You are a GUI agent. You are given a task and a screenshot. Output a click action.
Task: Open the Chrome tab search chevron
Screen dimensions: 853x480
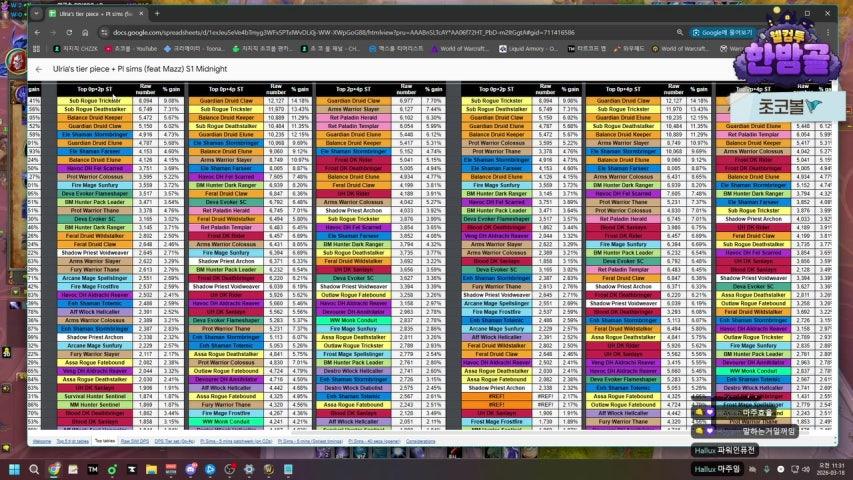tap(36, 14)
